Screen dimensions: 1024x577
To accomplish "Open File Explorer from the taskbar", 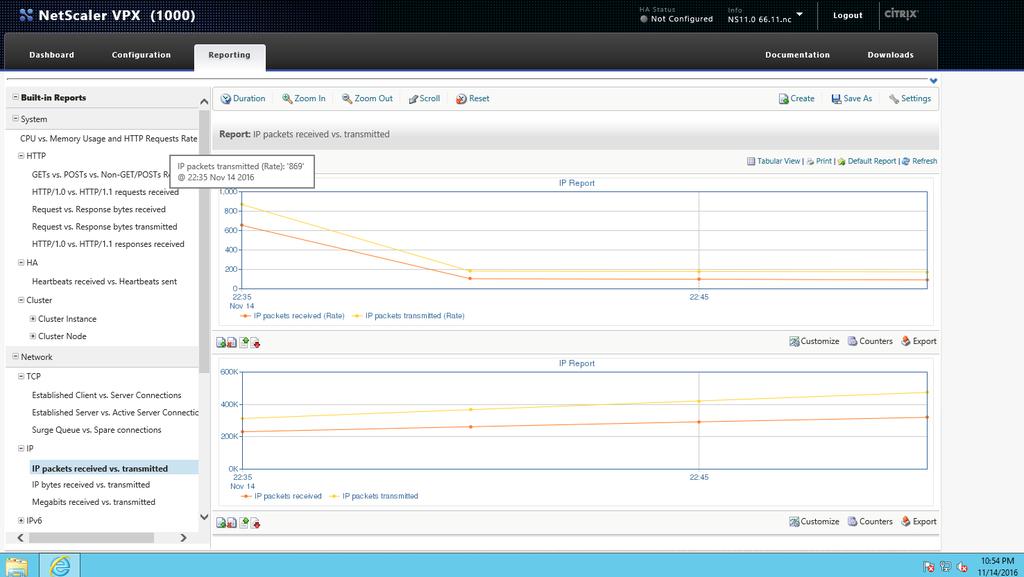I will click(16, 567).
